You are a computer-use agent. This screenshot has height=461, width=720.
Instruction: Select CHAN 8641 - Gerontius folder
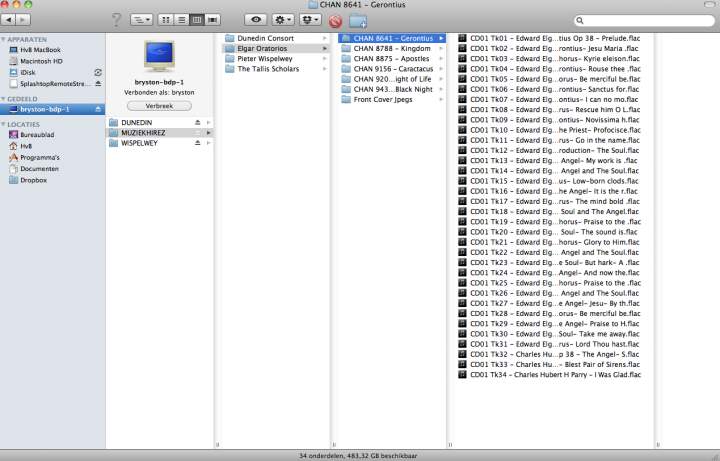(x=392, y=38)
